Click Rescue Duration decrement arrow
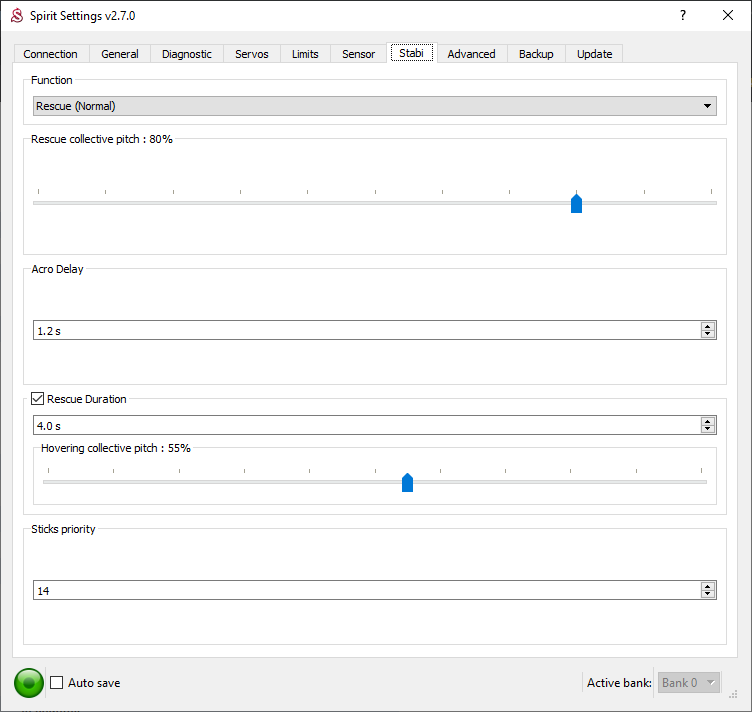The height and width of the screenshot is (712, 752). tap(708, 429)
